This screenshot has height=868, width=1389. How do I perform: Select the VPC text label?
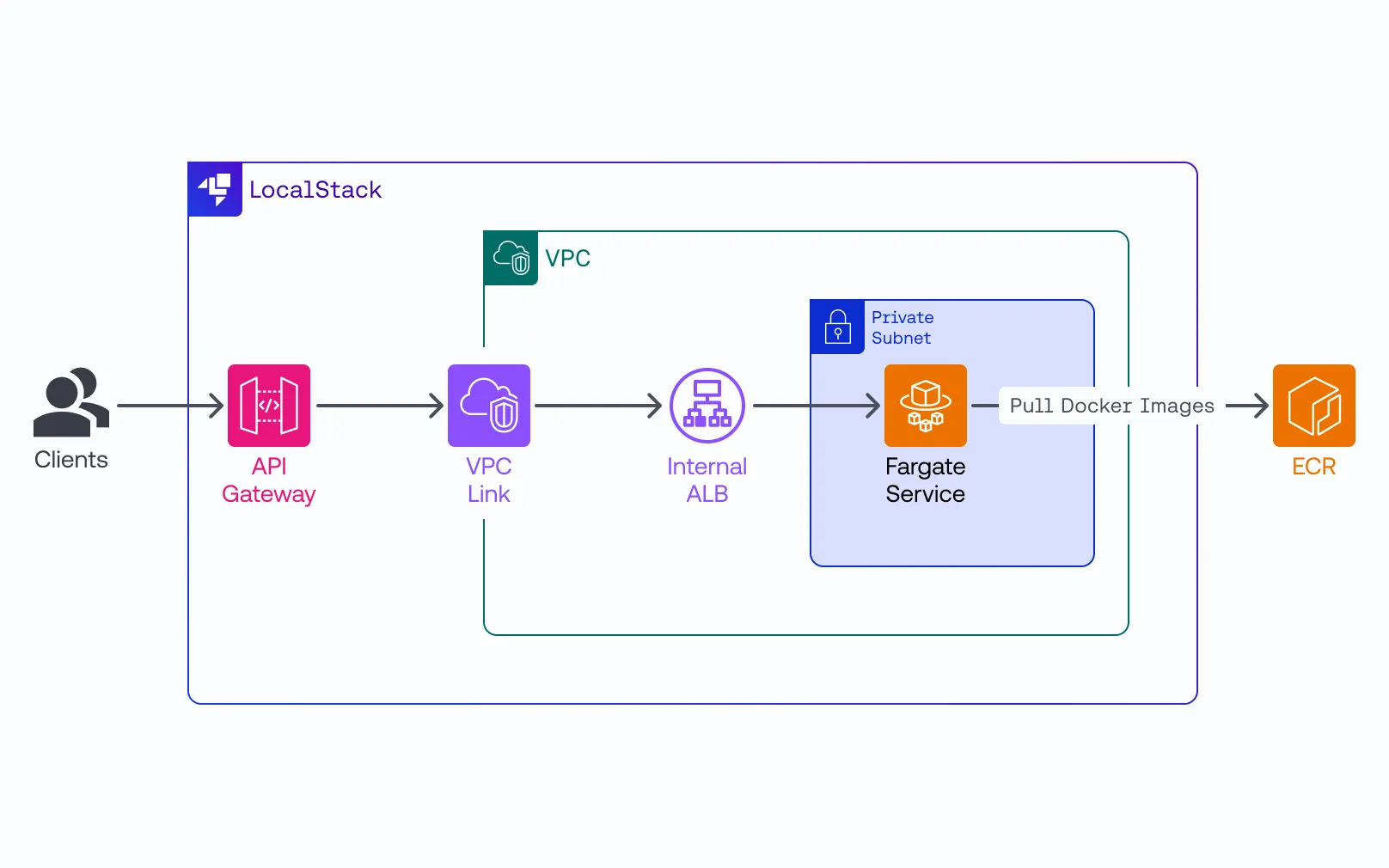[567, 258]
